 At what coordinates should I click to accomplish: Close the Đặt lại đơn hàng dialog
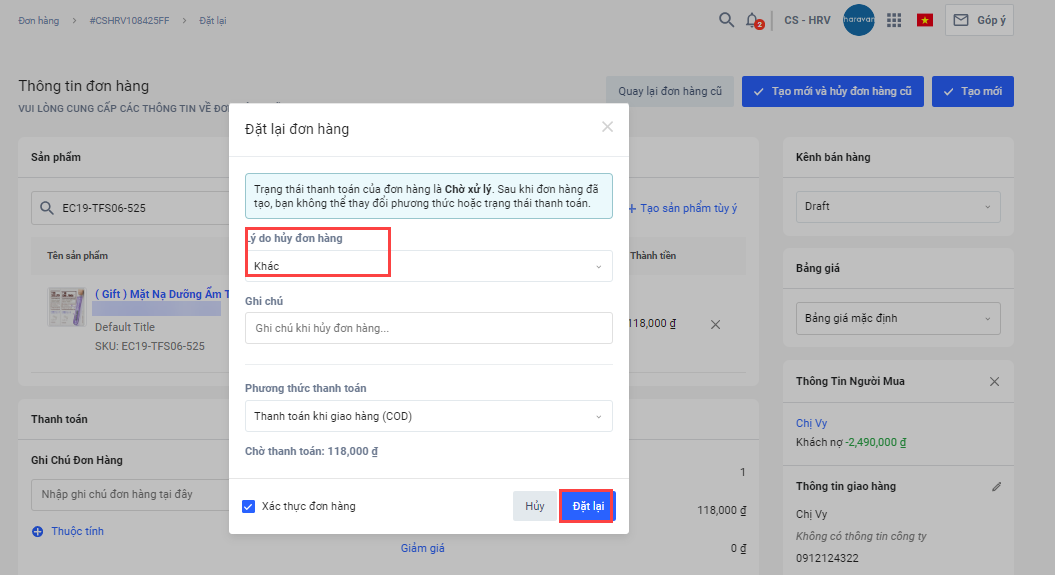[607, 127]
